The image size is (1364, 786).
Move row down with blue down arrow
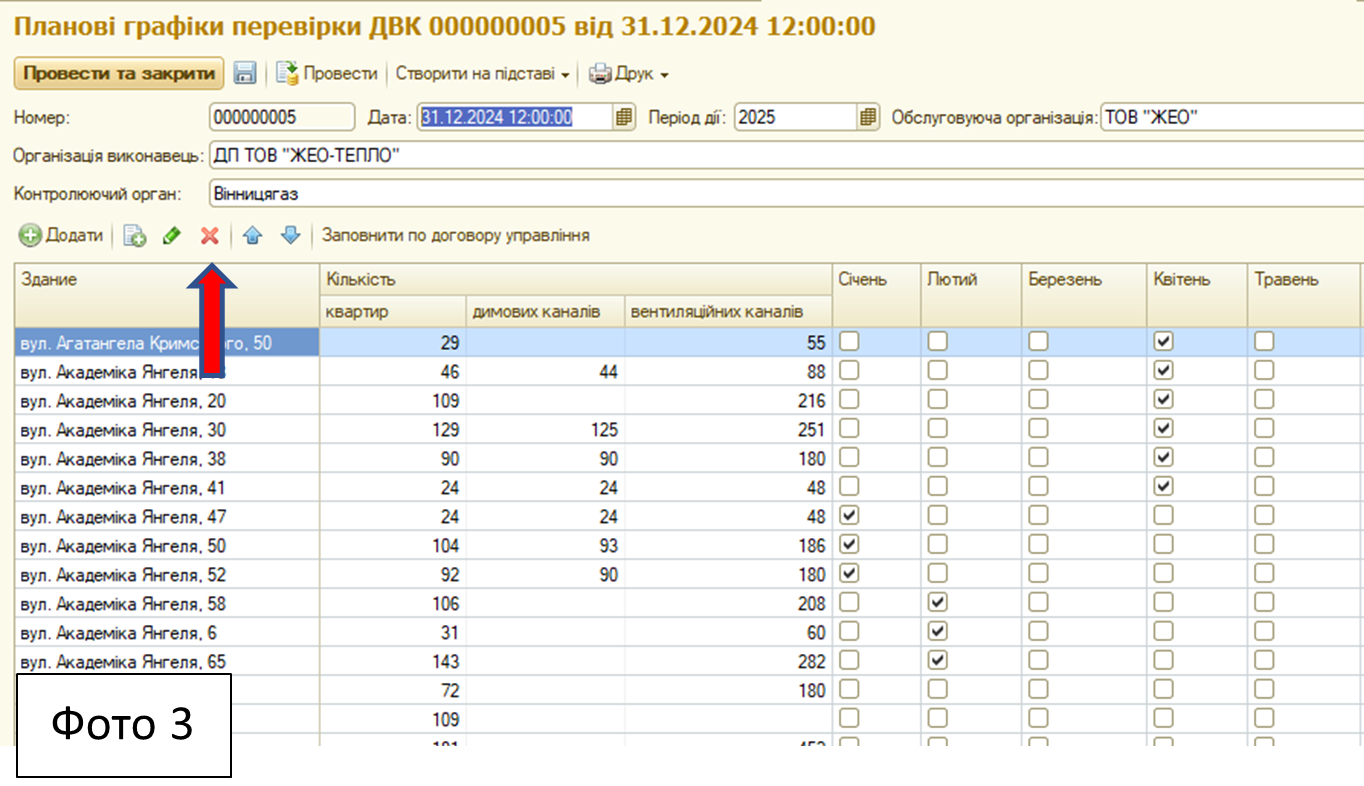(x=290, y=236)
